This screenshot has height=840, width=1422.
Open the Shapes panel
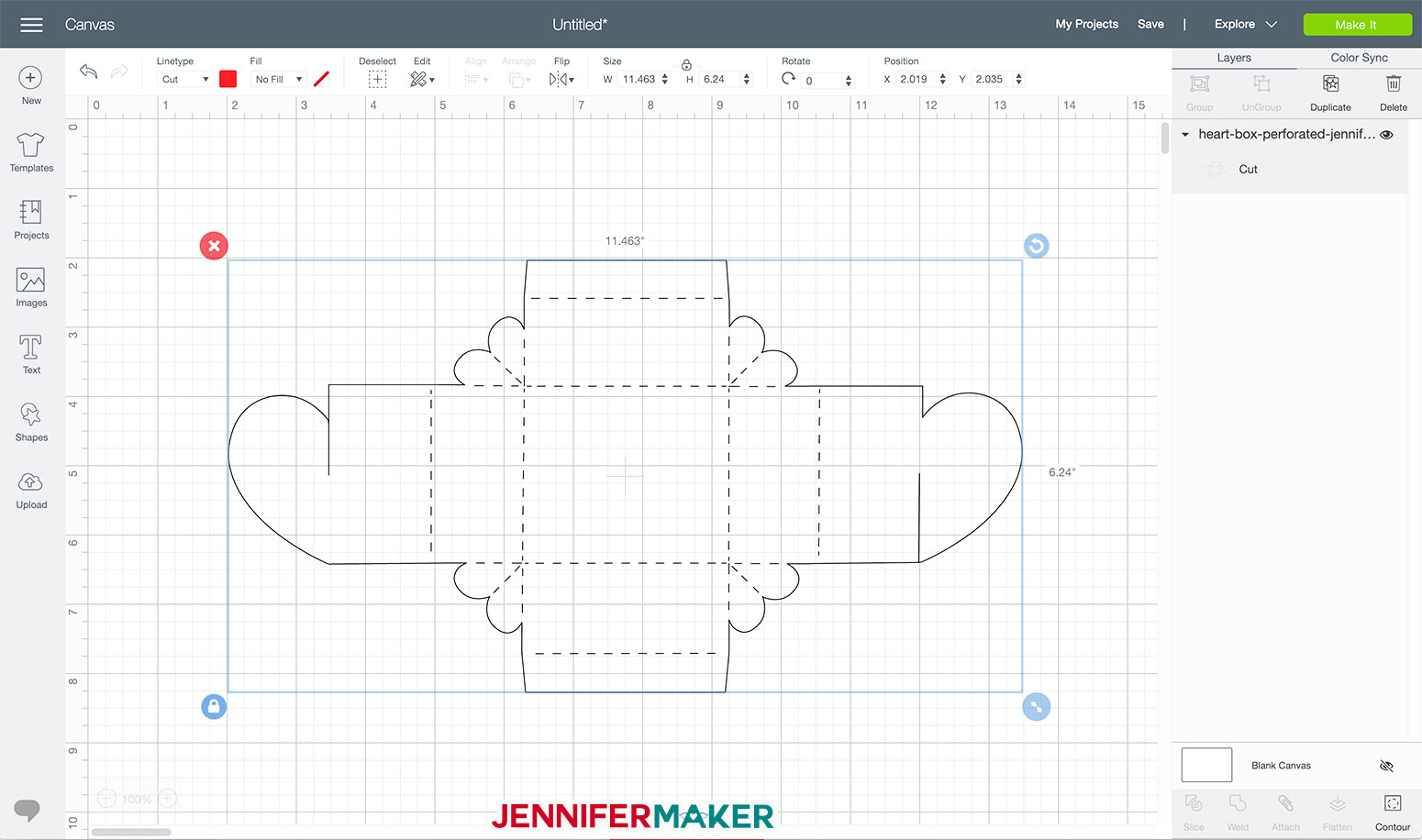pyautogui.click(x=31, y=422)
